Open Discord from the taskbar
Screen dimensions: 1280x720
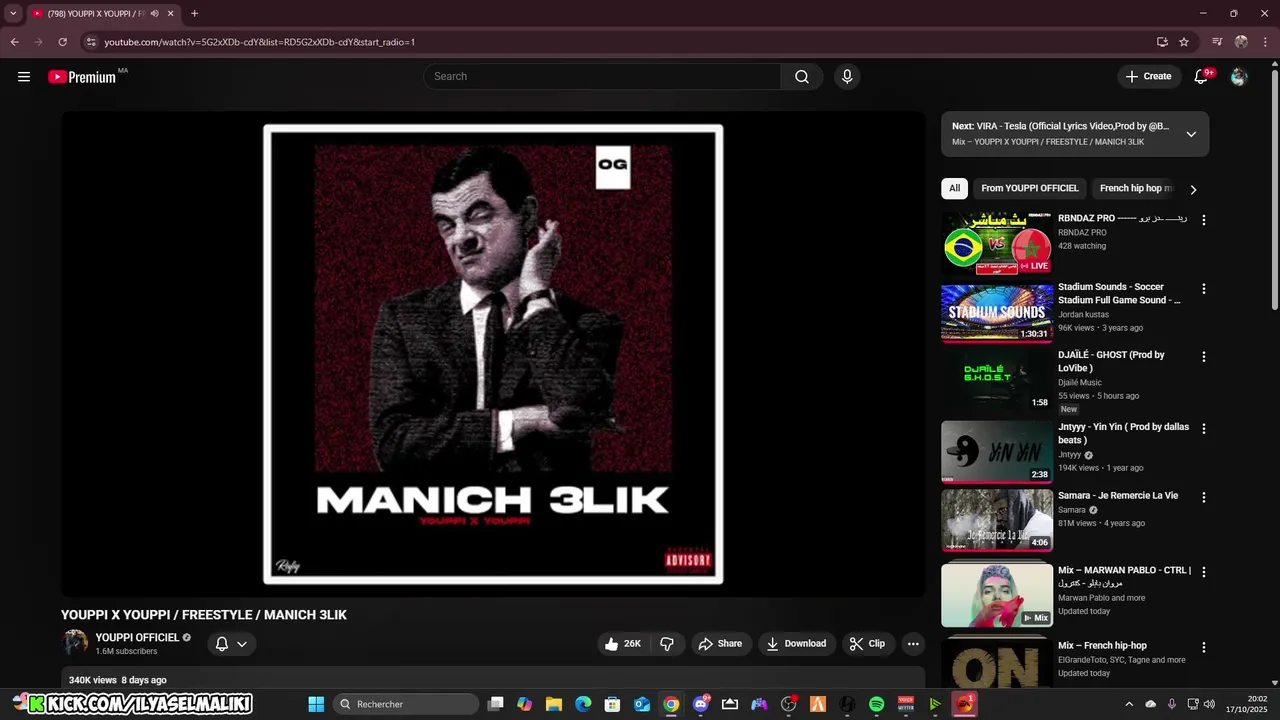coord(701,704)
